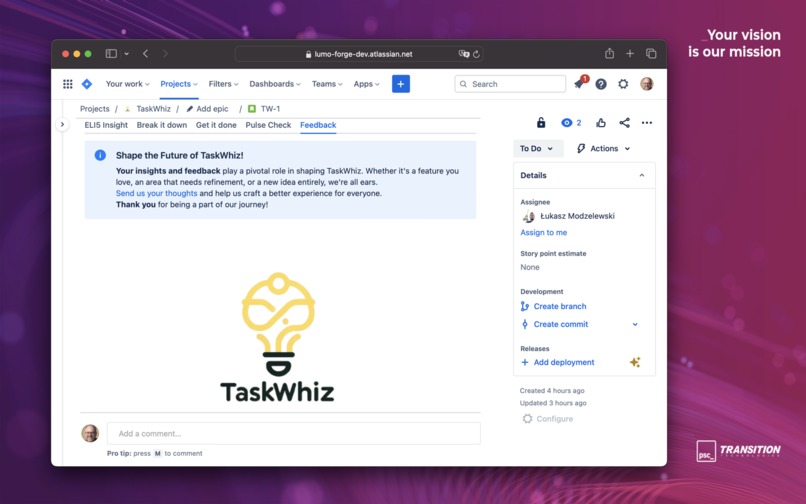Click the Assign to me link
Image resolution: width=806 pixels, height=504 pixels.
(543, 232)
